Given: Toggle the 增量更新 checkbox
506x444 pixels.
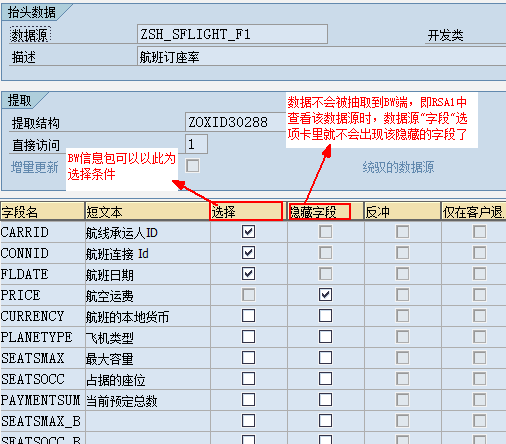Looking at the screenshot, I should pos(193,166).
